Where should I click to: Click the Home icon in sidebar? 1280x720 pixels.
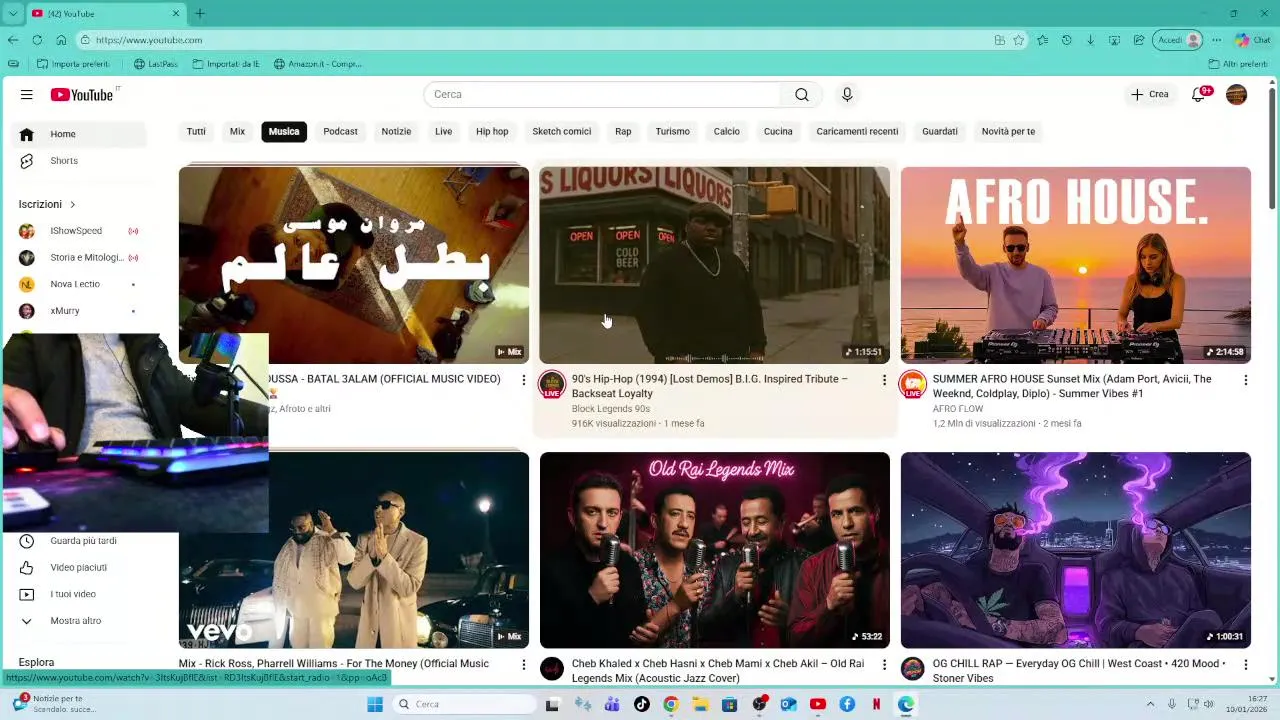(x=27, y=134)
